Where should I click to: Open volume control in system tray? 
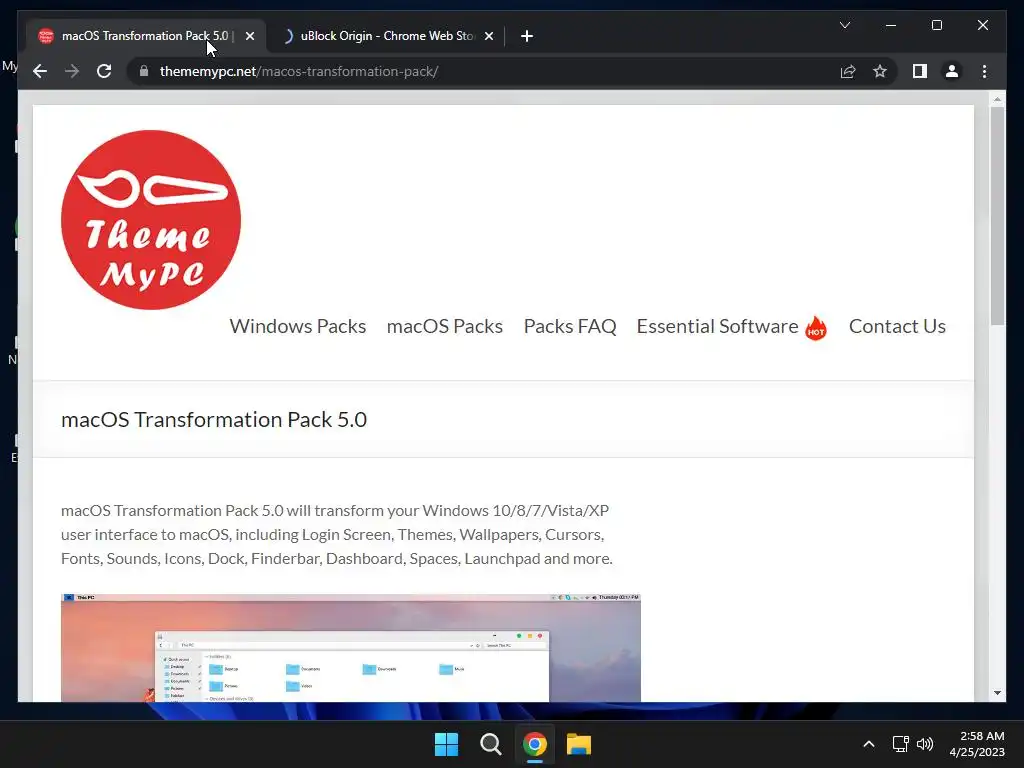point(925,744)
